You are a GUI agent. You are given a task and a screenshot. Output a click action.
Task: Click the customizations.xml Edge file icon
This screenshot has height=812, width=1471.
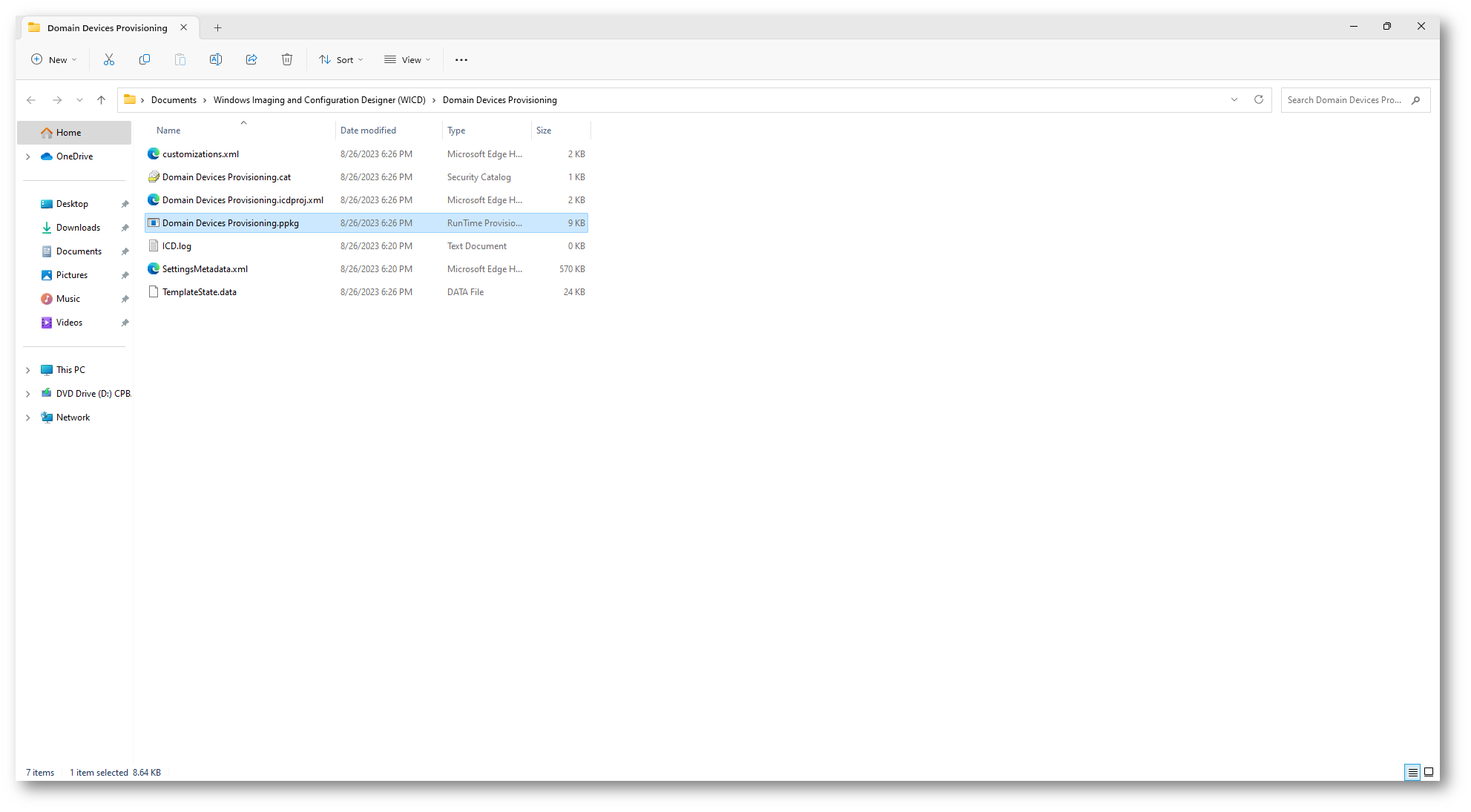pos(154,154)
